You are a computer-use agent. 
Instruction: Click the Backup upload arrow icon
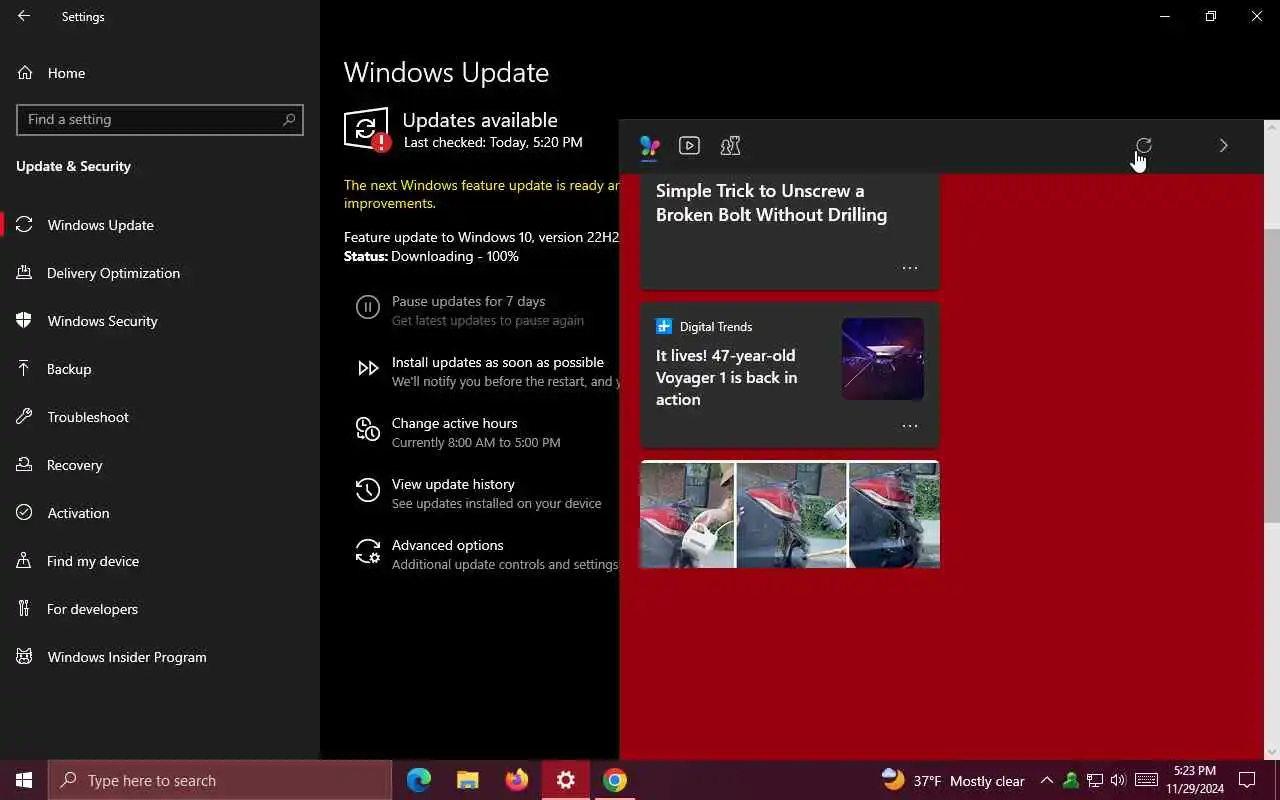(25, 369)
